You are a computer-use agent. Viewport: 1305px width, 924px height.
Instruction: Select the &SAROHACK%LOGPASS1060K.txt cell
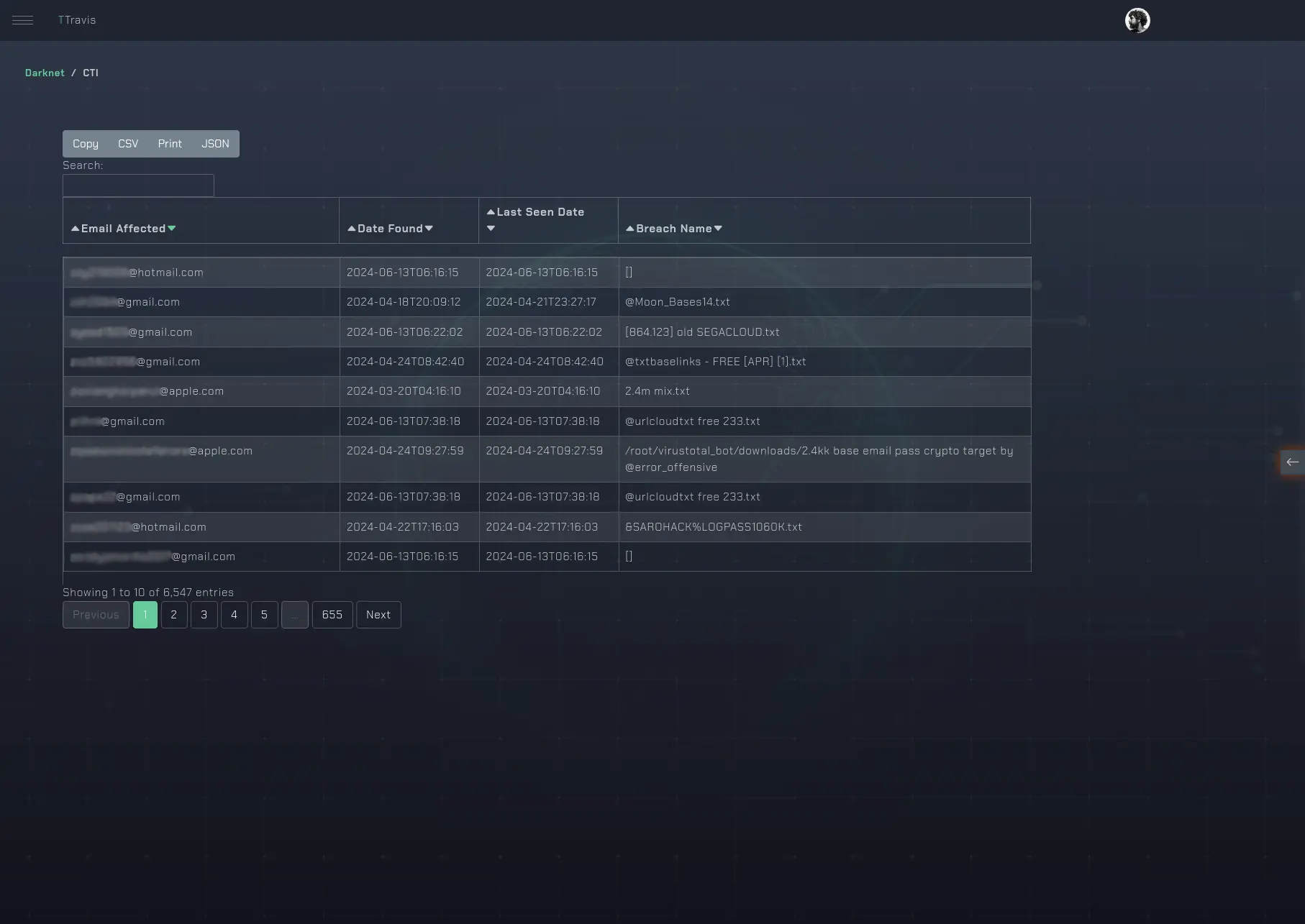coord(824,527)
